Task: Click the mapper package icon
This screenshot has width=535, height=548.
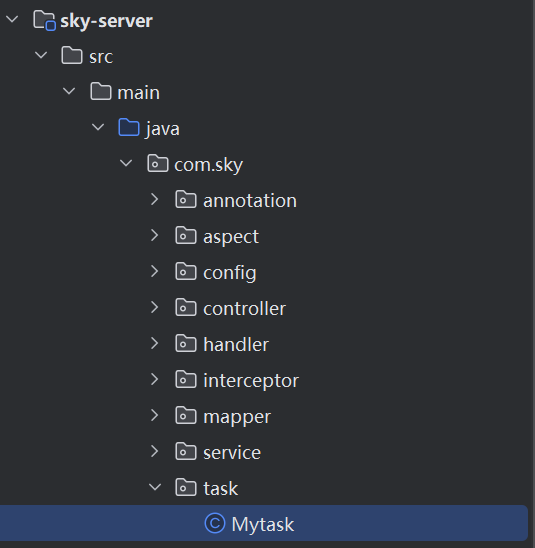Action: (186, 415)
